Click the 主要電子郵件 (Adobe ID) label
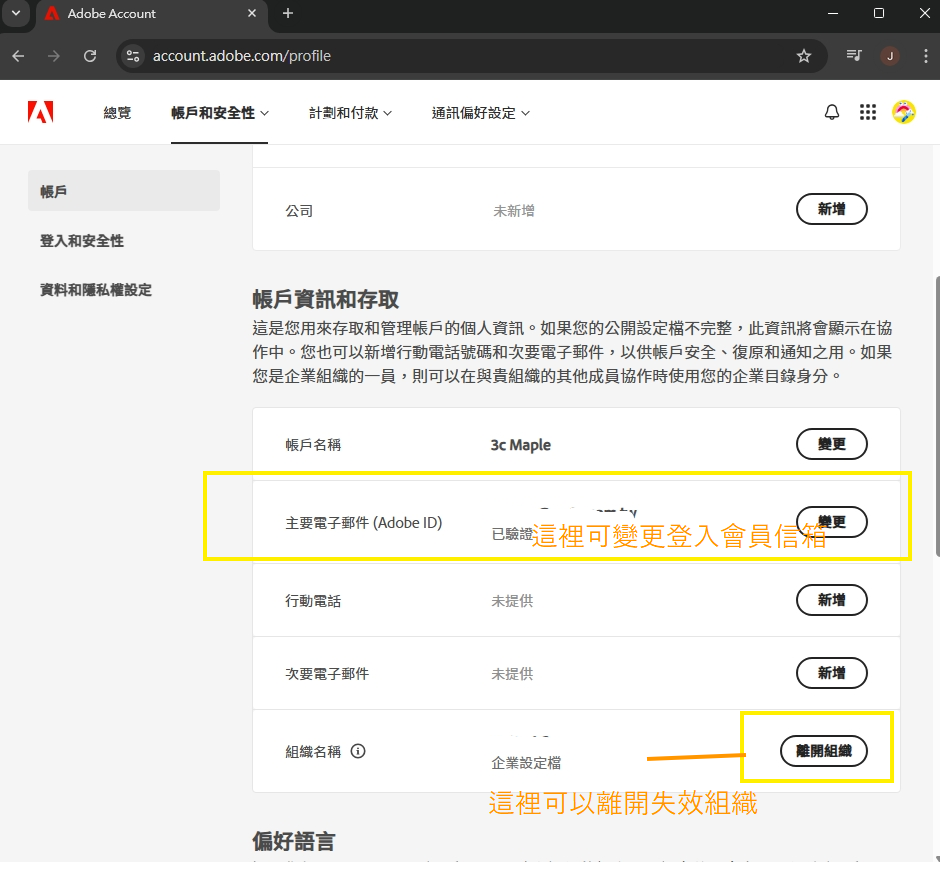The image size is (951, 886). [364, 523]
